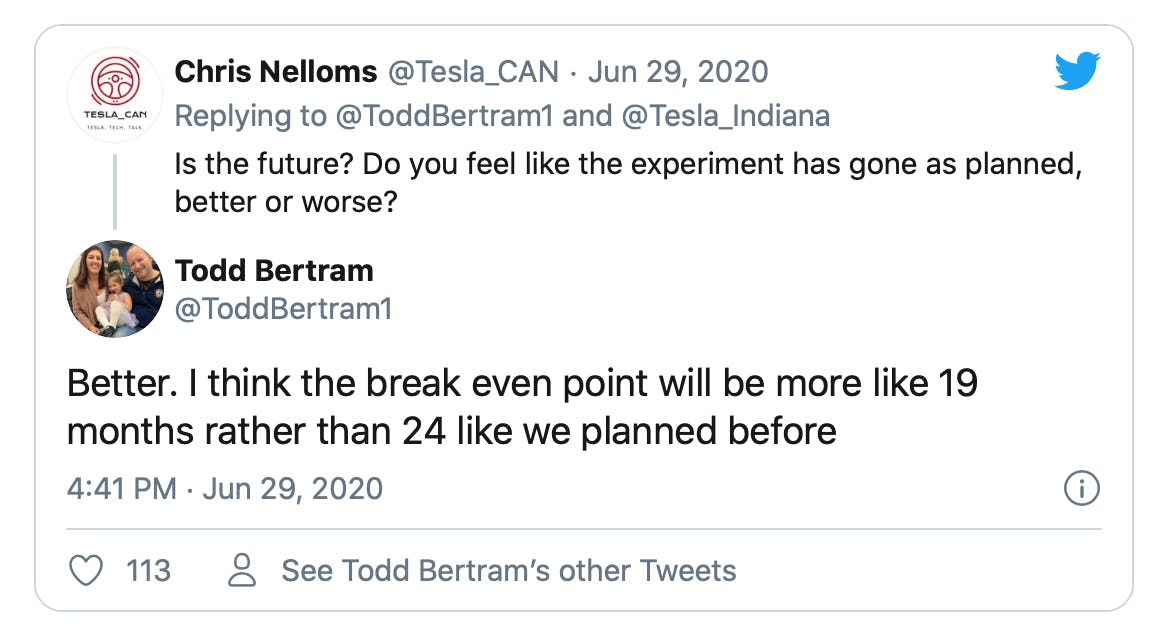Open the @ToddBertram1 mention in reply line
This screenshot has width=1156, height=638.
tap(444, 116)
